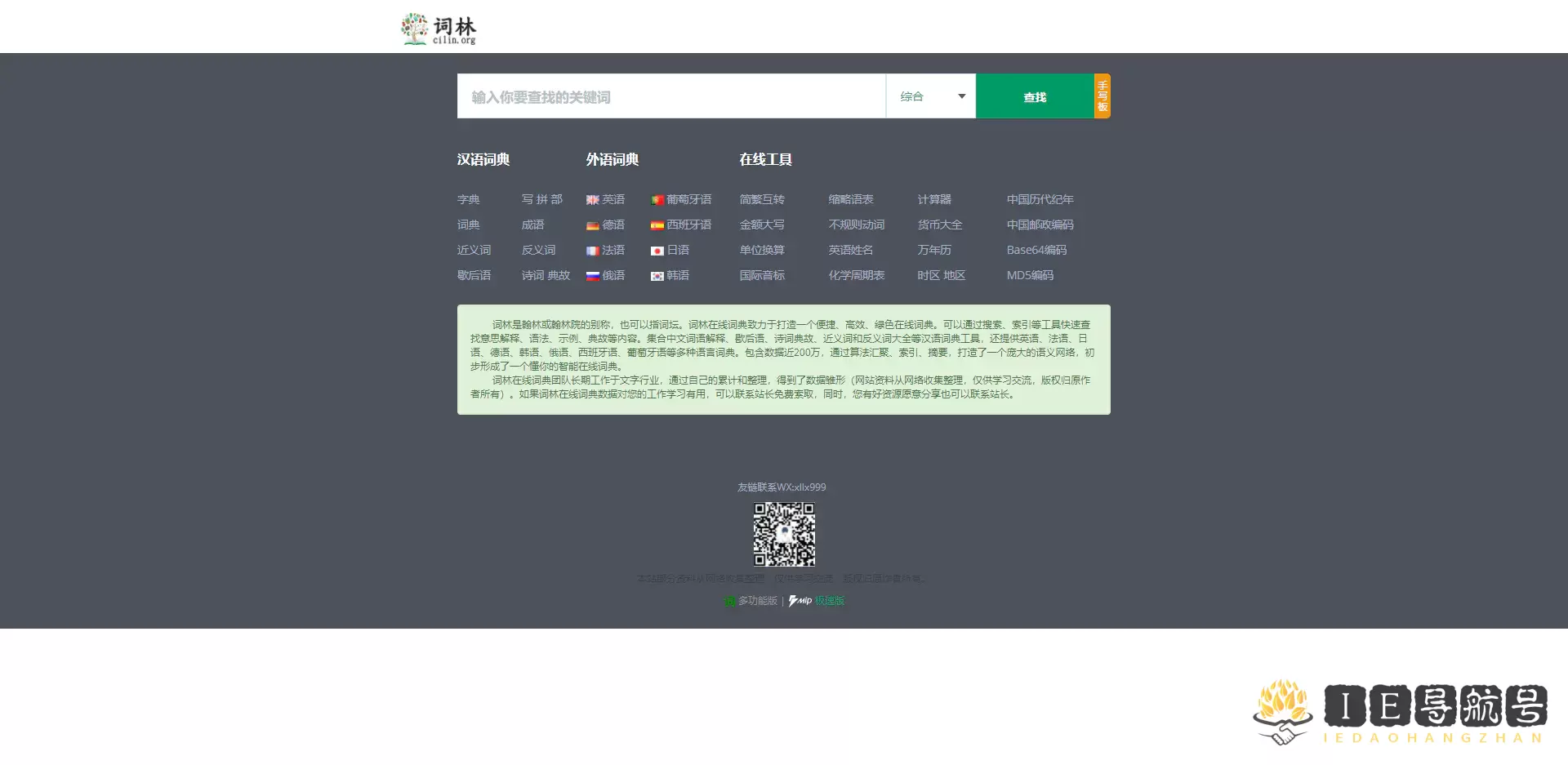Click the 词林 cilin.org tree logo
Viewport: 1568px width, 765px height.
(x=439, y=27)
